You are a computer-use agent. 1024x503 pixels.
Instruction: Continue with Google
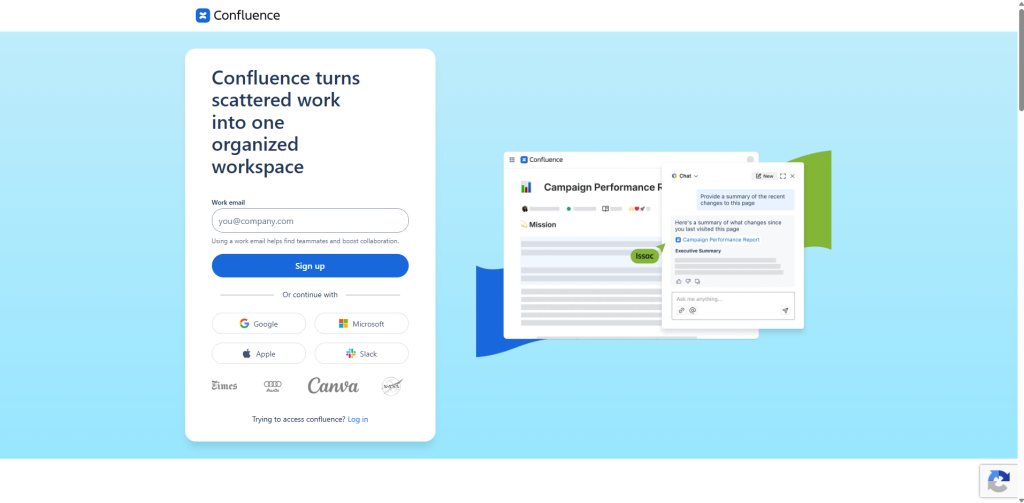pos(259,323)
